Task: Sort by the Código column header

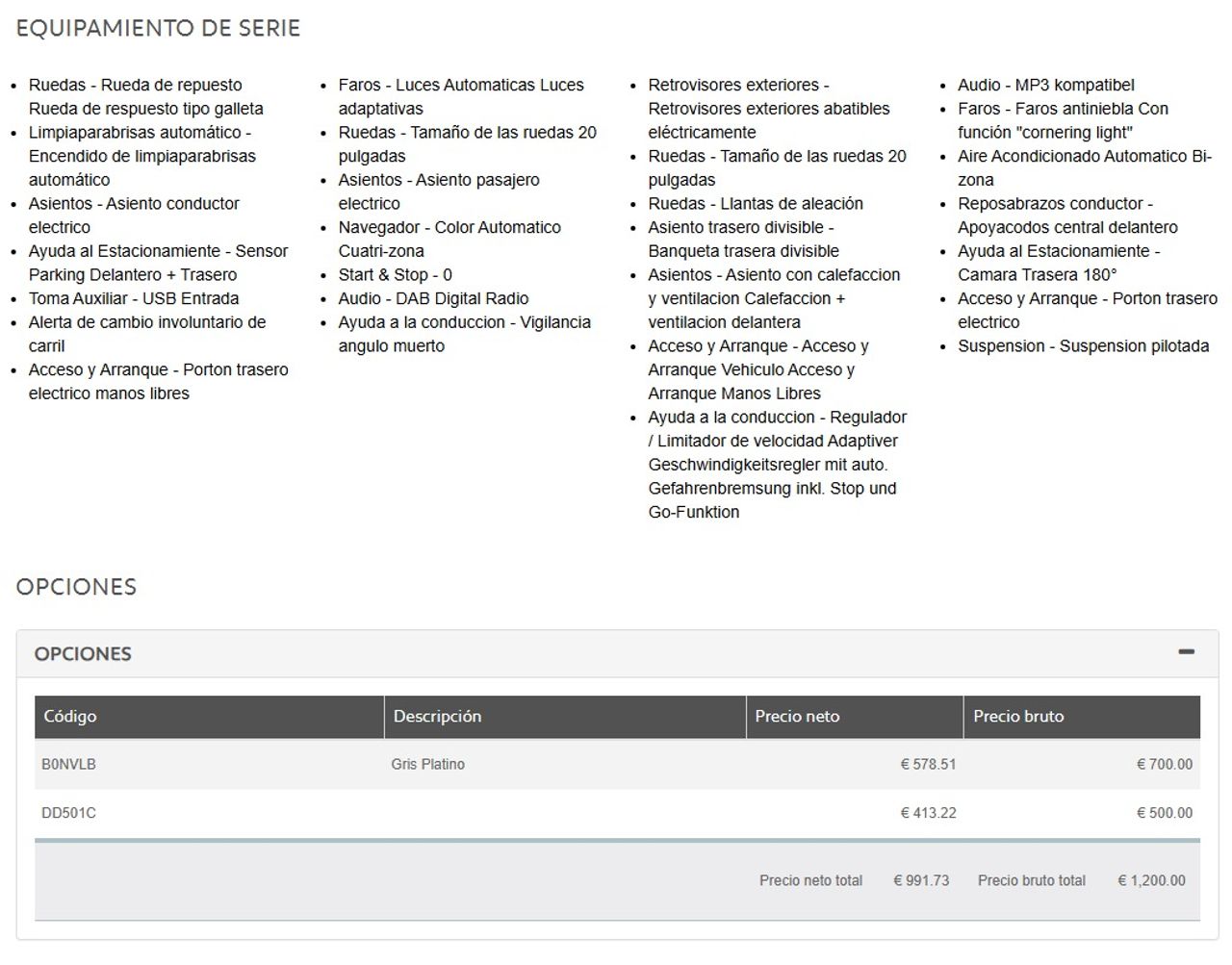Action: click(x=70, y=717)
